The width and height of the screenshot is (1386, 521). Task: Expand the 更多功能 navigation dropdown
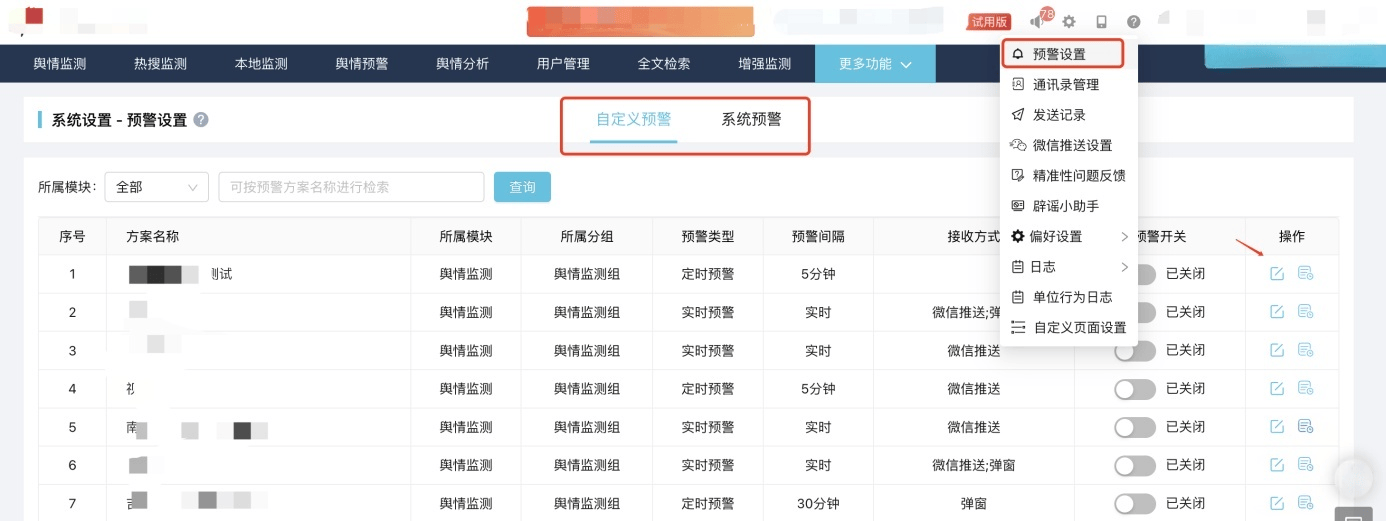click(x=875, y=64)
